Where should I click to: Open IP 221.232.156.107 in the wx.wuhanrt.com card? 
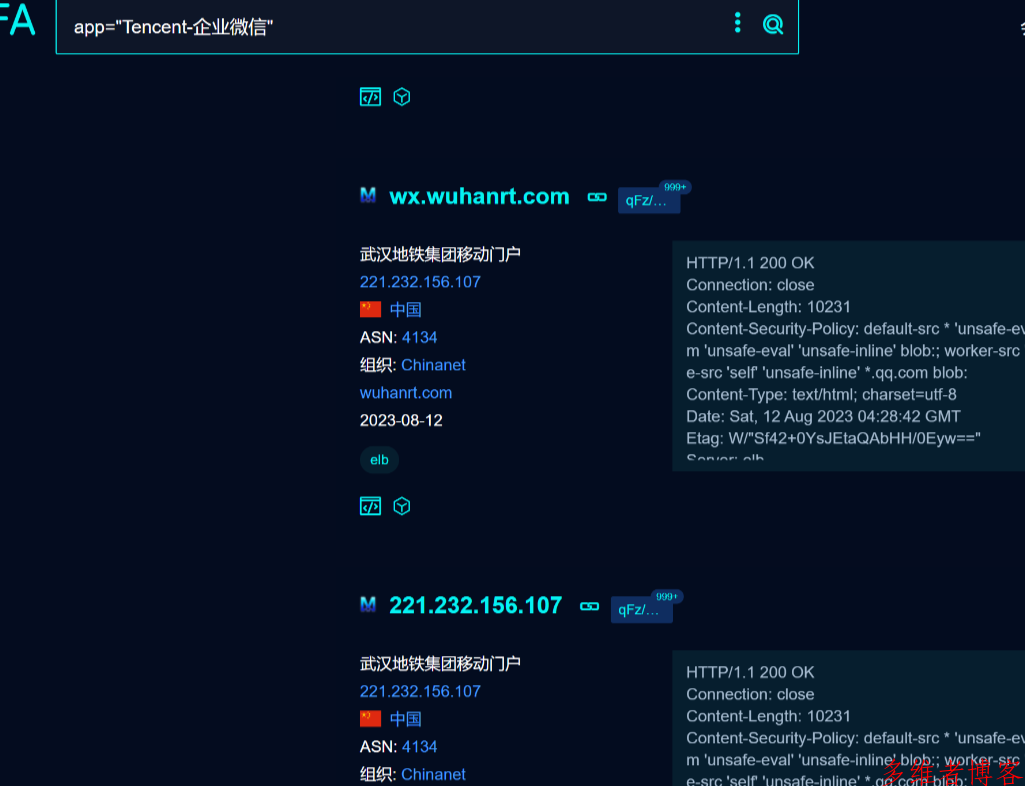click(420, 282)
